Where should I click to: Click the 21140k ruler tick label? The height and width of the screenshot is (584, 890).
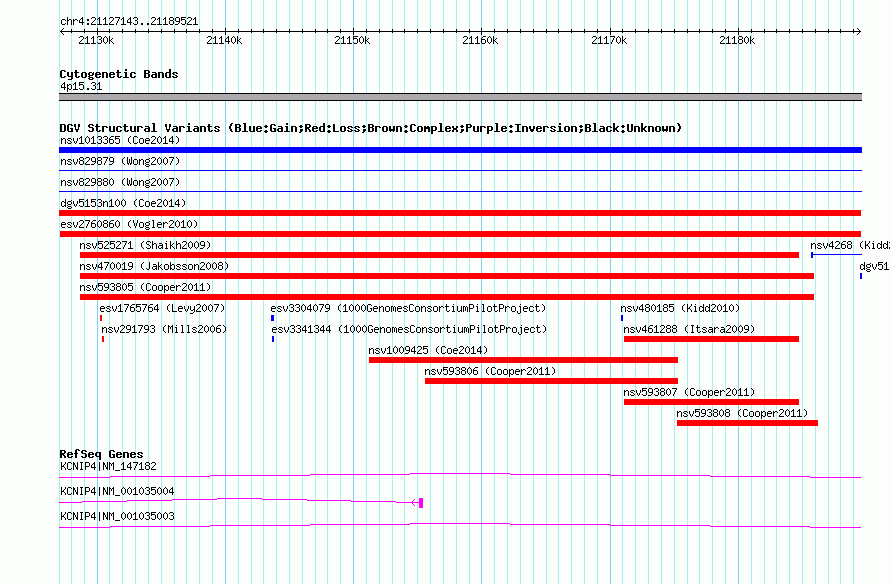point(224,40)
